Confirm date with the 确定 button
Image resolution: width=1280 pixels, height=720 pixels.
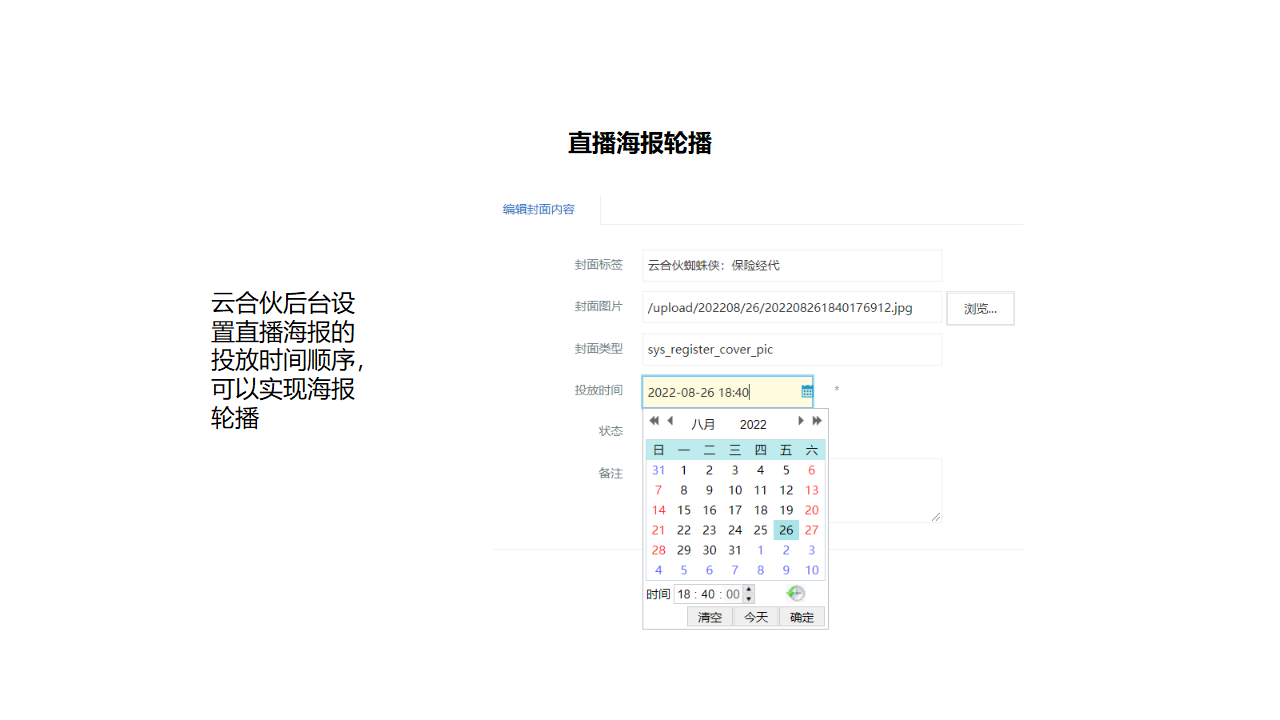pyautogui.click(x=802, y=617)
